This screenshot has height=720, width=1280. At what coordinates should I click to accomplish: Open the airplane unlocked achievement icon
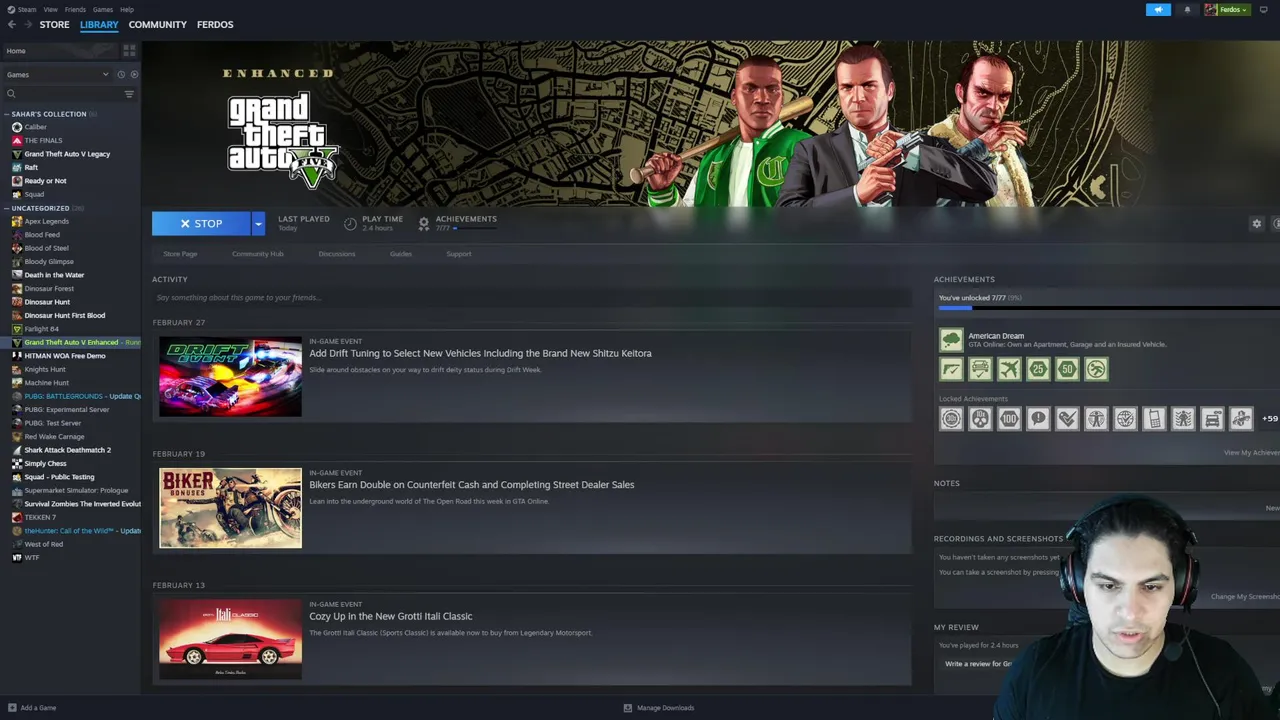pos(1009,370)
